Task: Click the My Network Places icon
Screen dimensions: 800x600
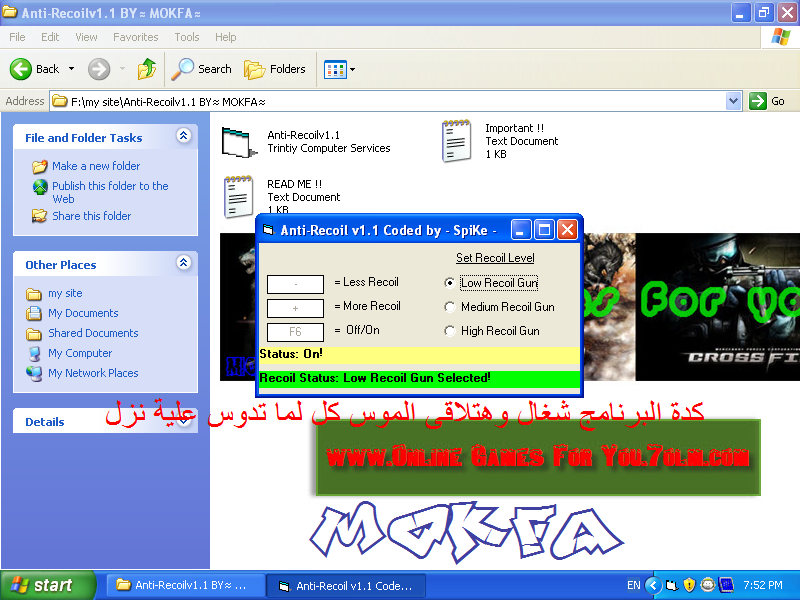Action: 34,373
